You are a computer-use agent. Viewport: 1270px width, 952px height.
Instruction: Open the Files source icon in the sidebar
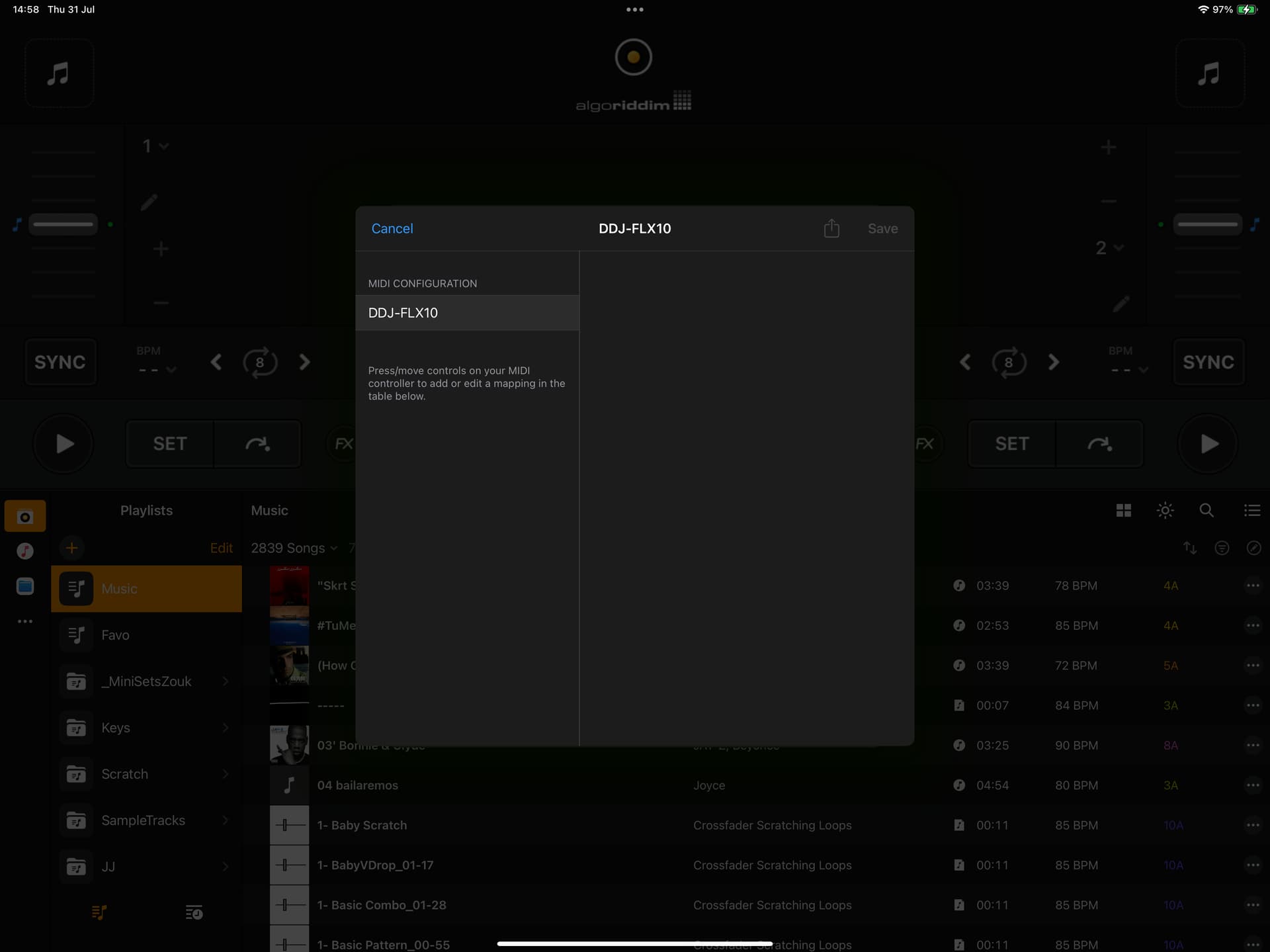25,585
